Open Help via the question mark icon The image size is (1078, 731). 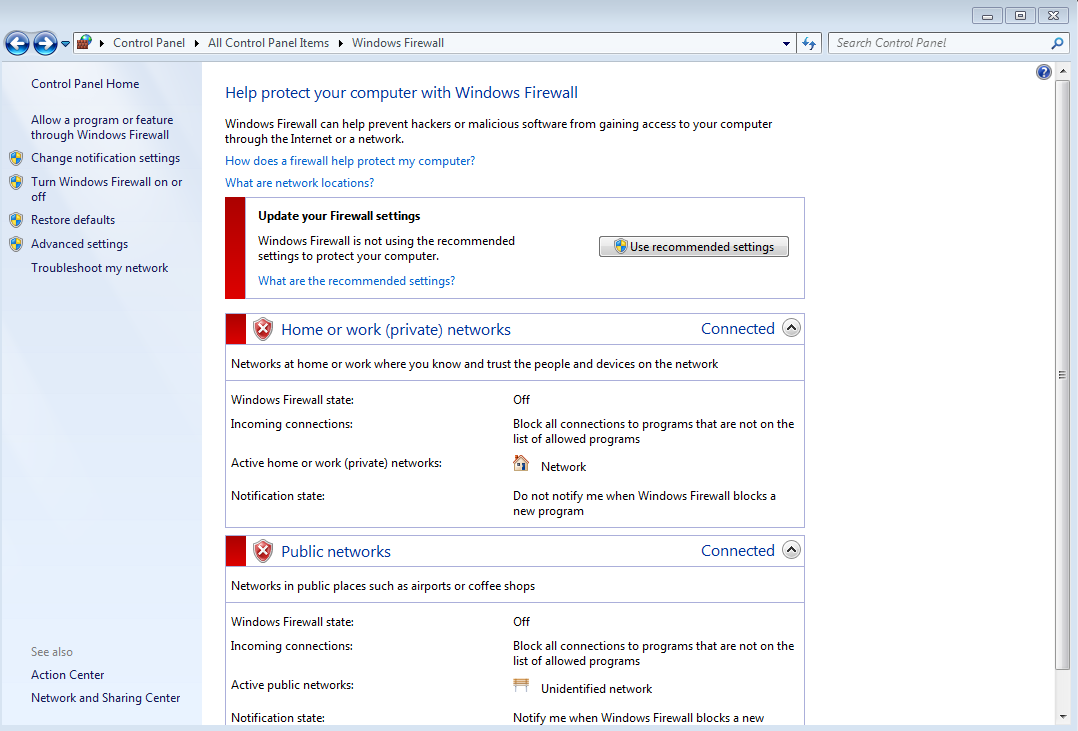pos(1044,72)
